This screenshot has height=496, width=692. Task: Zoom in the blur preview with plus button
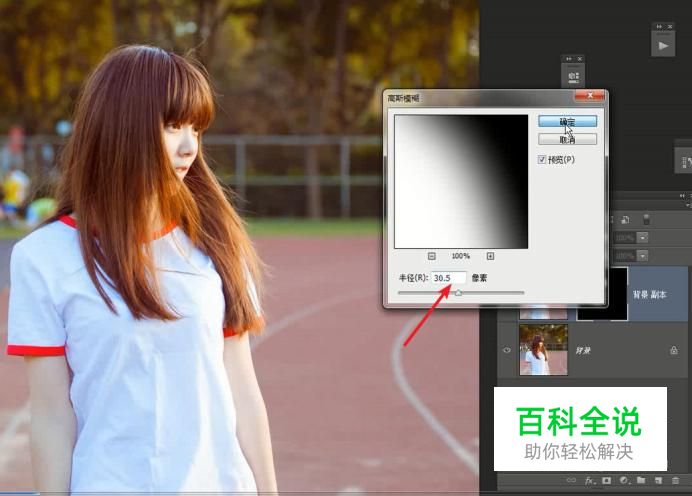(490, 256)
